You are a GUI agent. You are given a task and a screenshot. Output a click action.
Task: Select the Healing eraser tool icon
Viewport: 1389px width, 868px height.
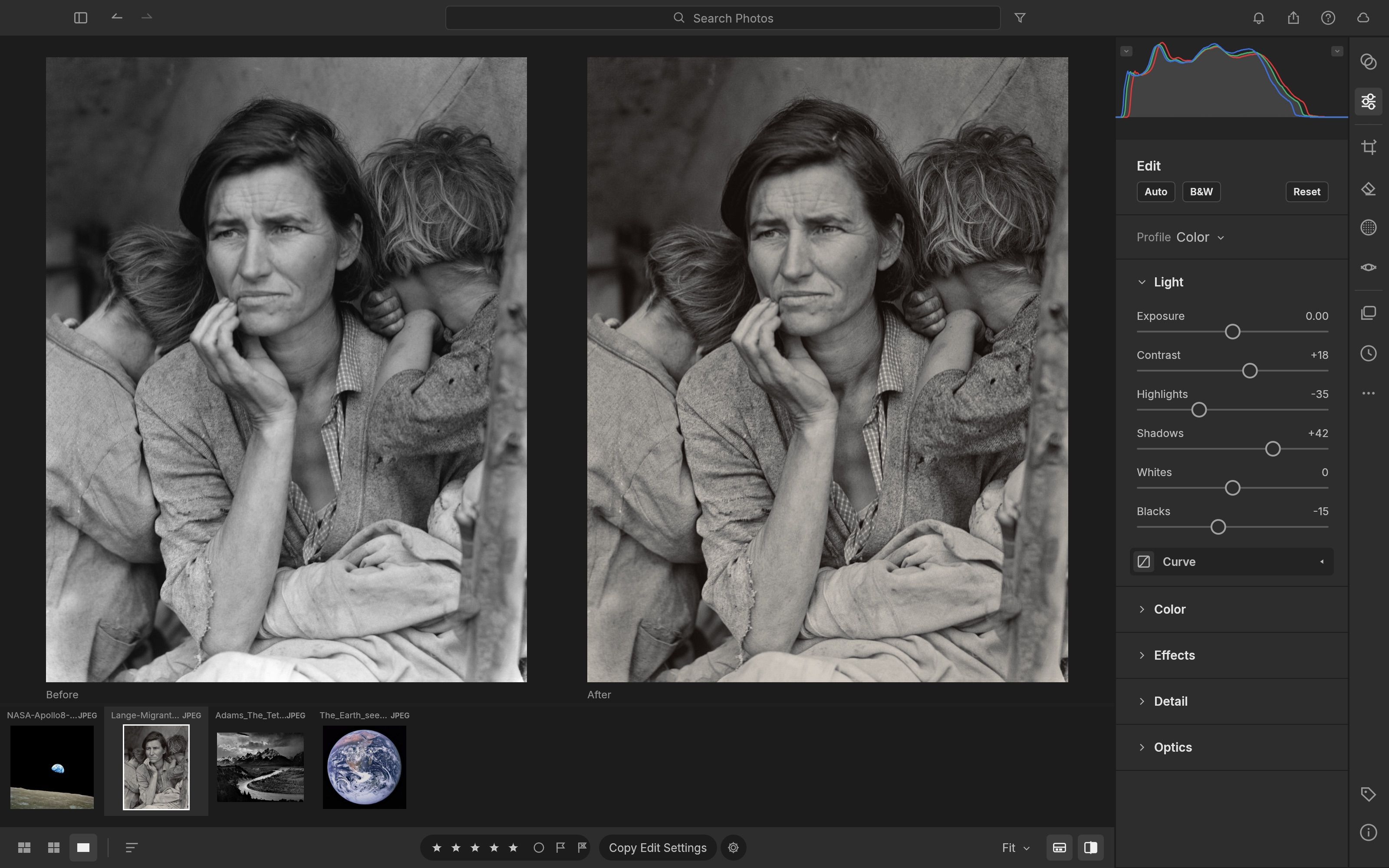pos(1368,190)
